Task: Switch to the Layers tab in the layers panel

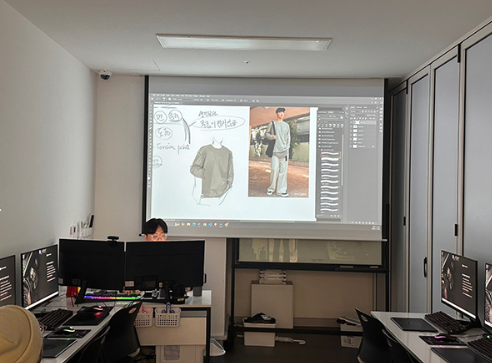Action: tap(352, 107)
